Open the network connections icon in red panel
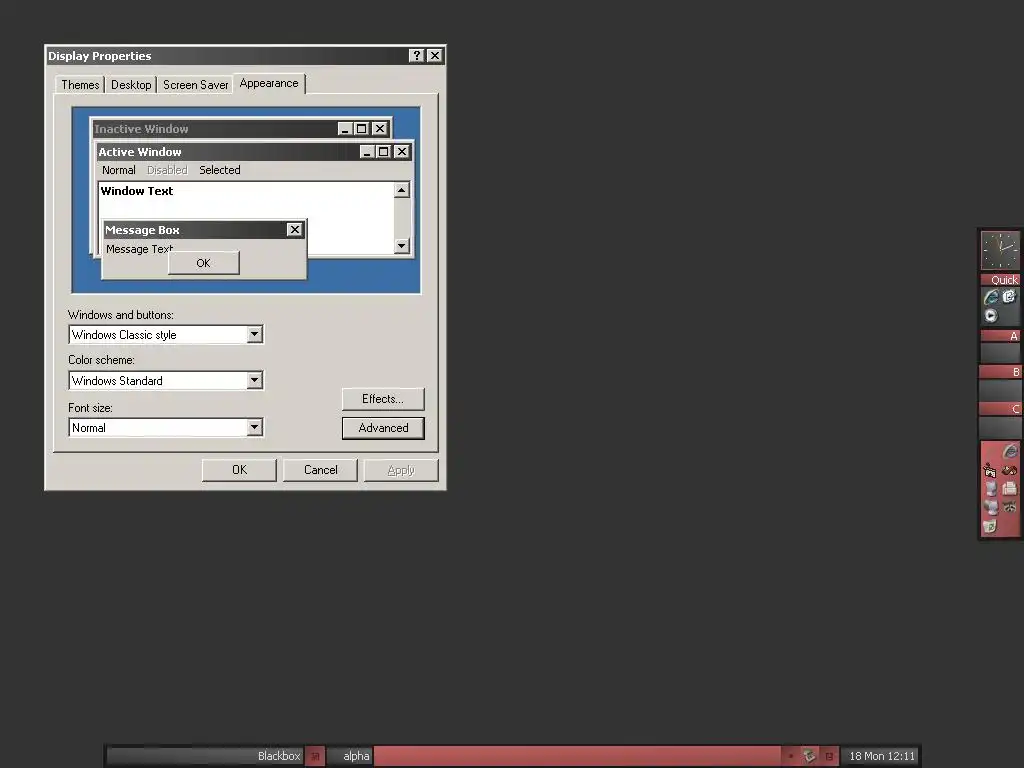 click(x=990, y=469)
